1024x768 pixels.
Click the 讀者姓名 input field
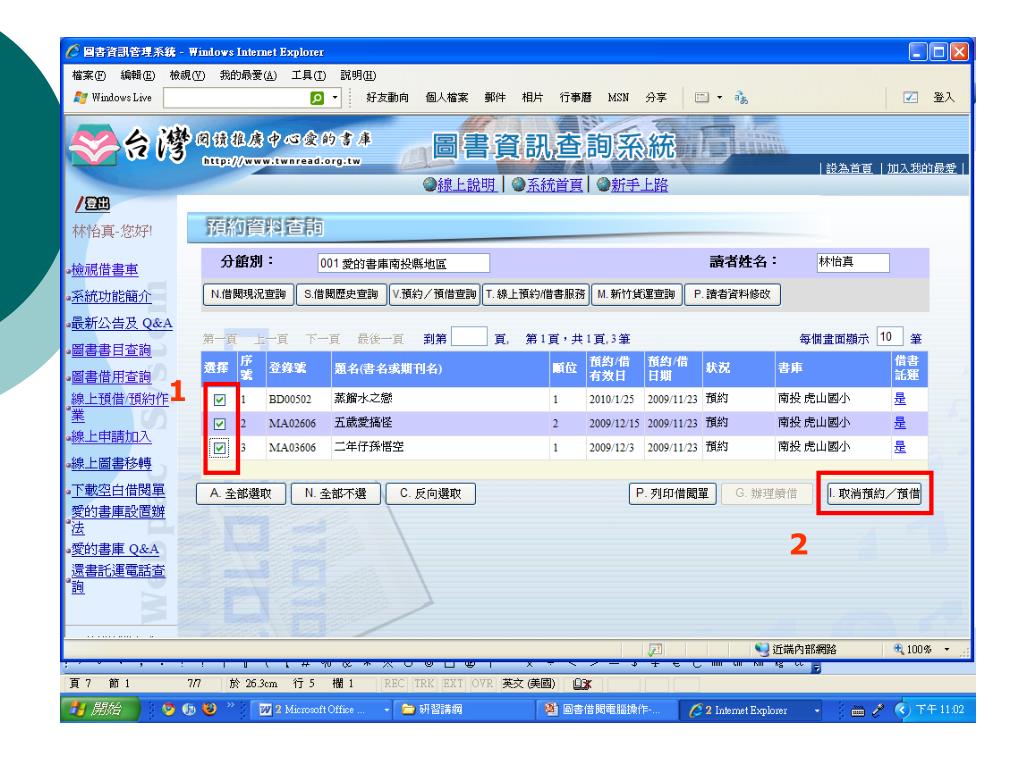[853, 263]
